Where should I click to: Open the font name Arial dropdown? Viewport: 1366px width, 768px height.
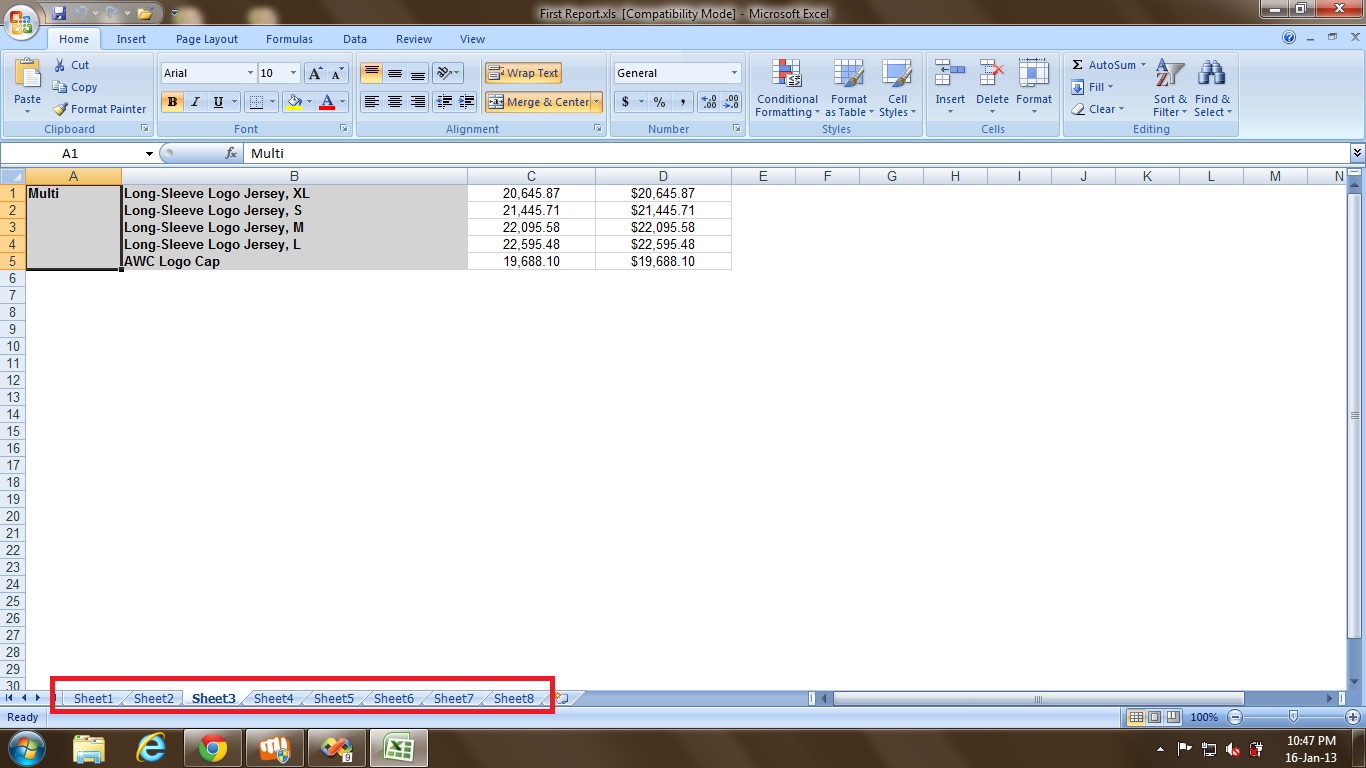(249, 73)
